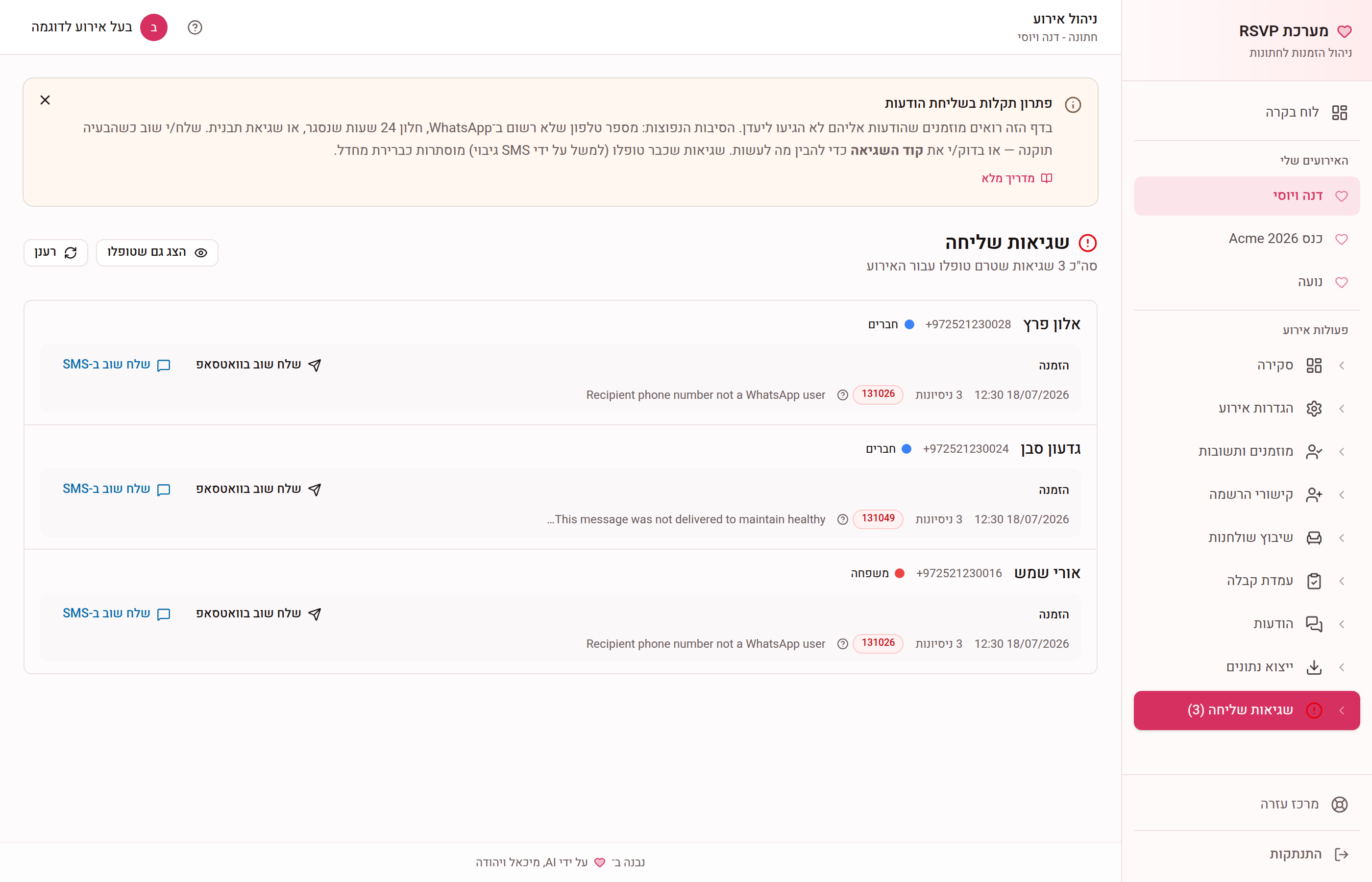Resend via WhatsApp to אורי שמש
Viewport: 1372px width, 882px height.
[x=259, y=613]
